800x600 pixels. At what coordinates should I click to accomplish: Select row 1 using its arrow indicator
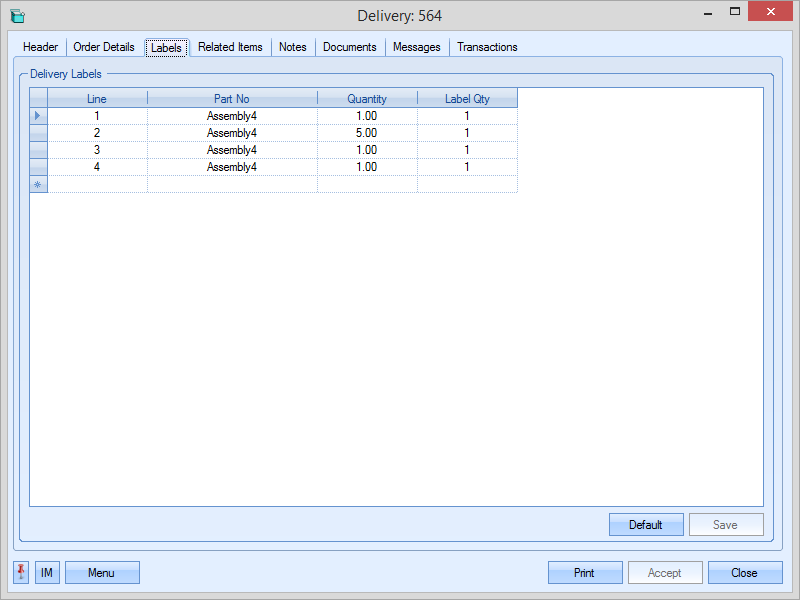coord(38,116)
